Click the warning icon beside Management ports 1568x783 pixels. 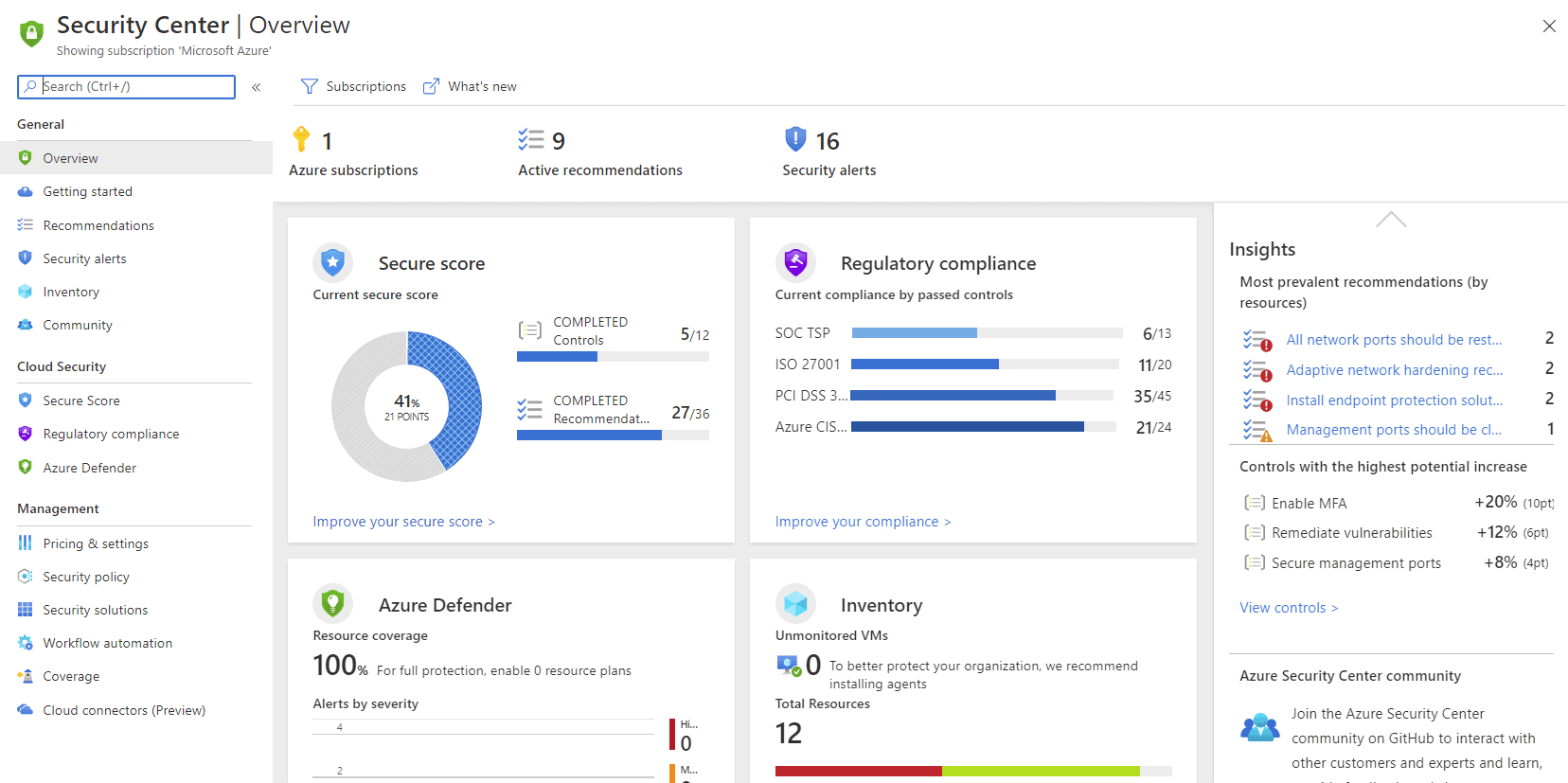pyautogui.click(x=1257, y=431)
